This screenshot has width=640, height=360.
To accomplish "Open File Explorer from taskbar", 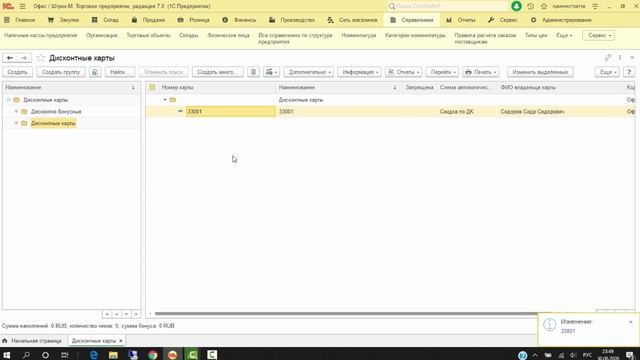I will 113,355.
